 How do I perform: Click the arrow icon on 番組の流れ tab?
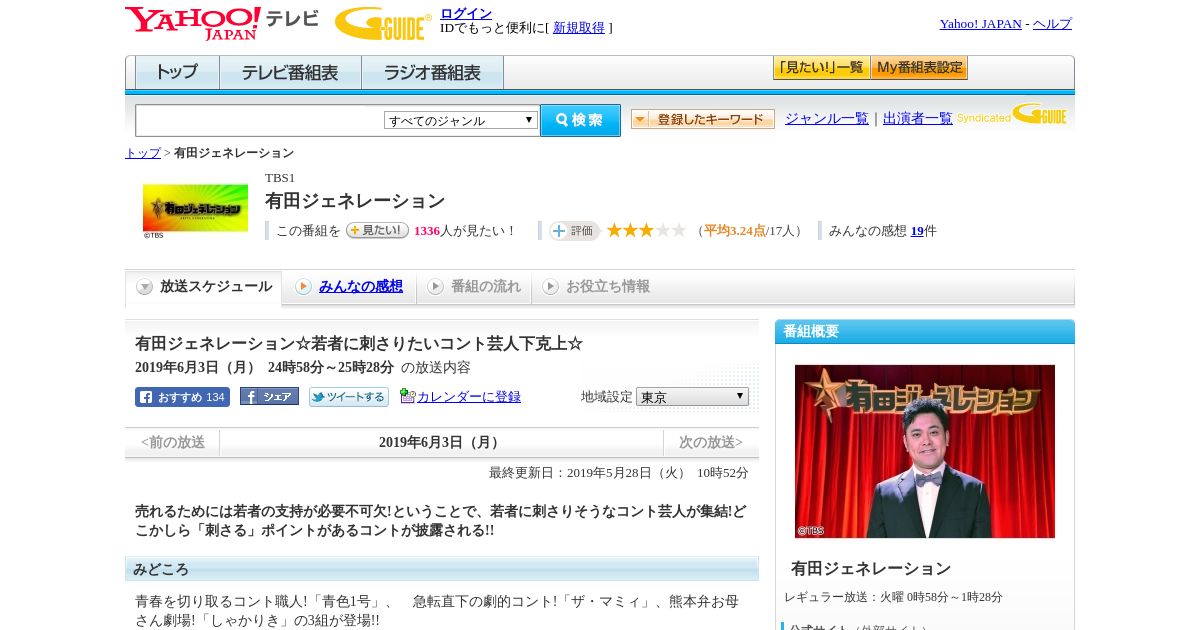tap(435, 287)
